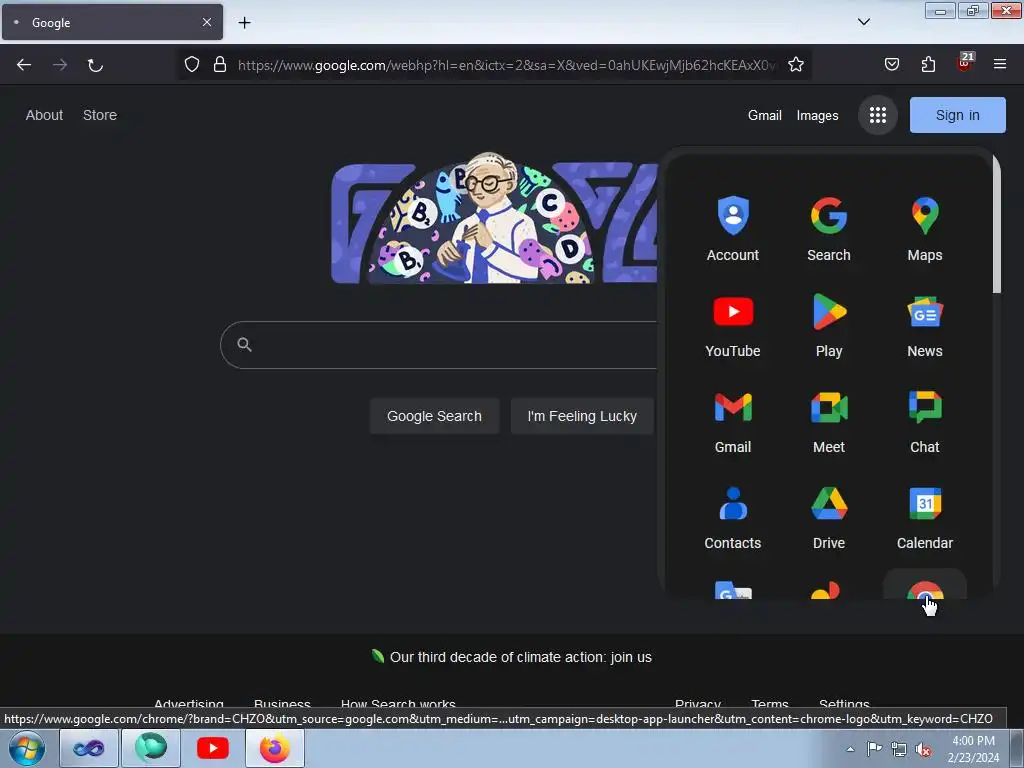
Task: Expand the list all tabs chevron
Action: pos(864,22)
